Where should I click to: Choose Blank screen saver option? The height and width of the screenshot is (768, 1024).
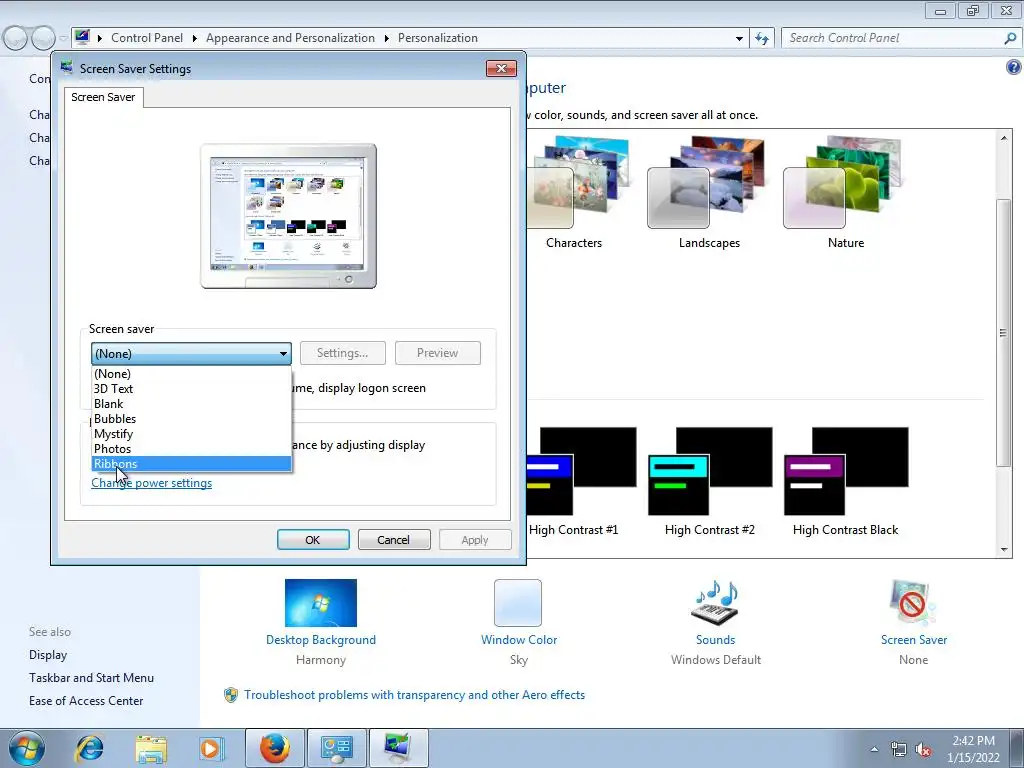[191, 404]
